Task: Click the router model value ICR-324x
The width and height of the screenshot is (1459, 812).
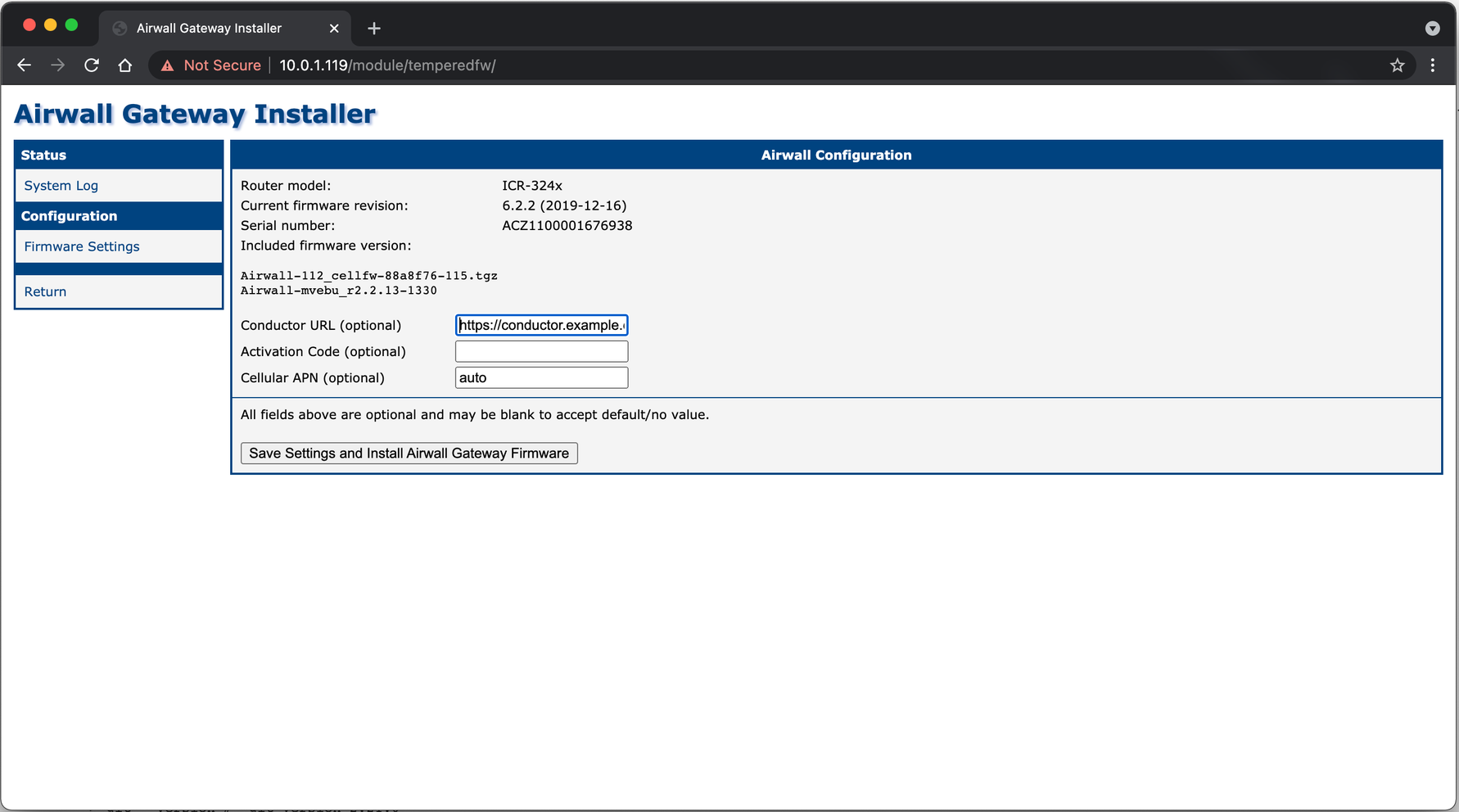Action: 532,186
